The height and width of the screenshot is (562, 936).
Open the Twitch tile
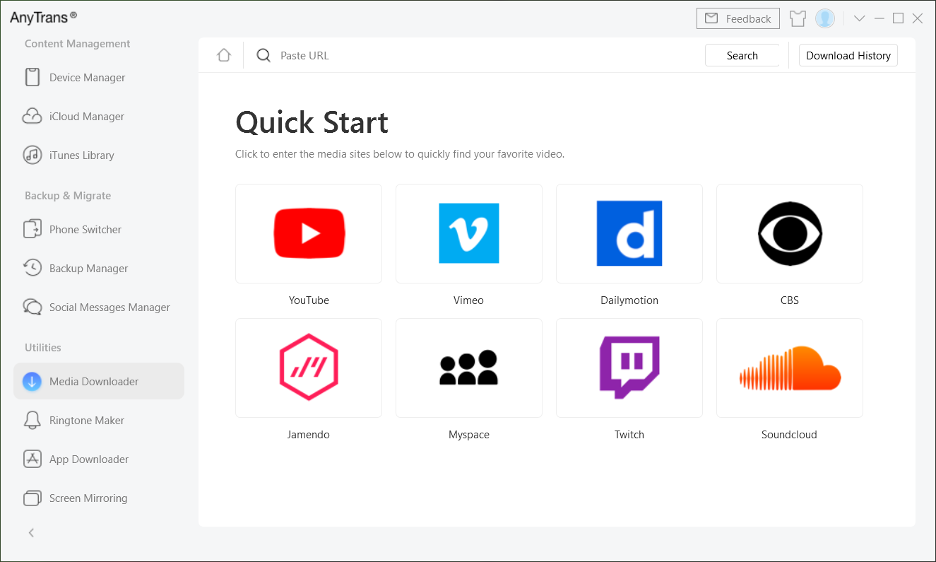pyautogui.click(x=629, y=367)
